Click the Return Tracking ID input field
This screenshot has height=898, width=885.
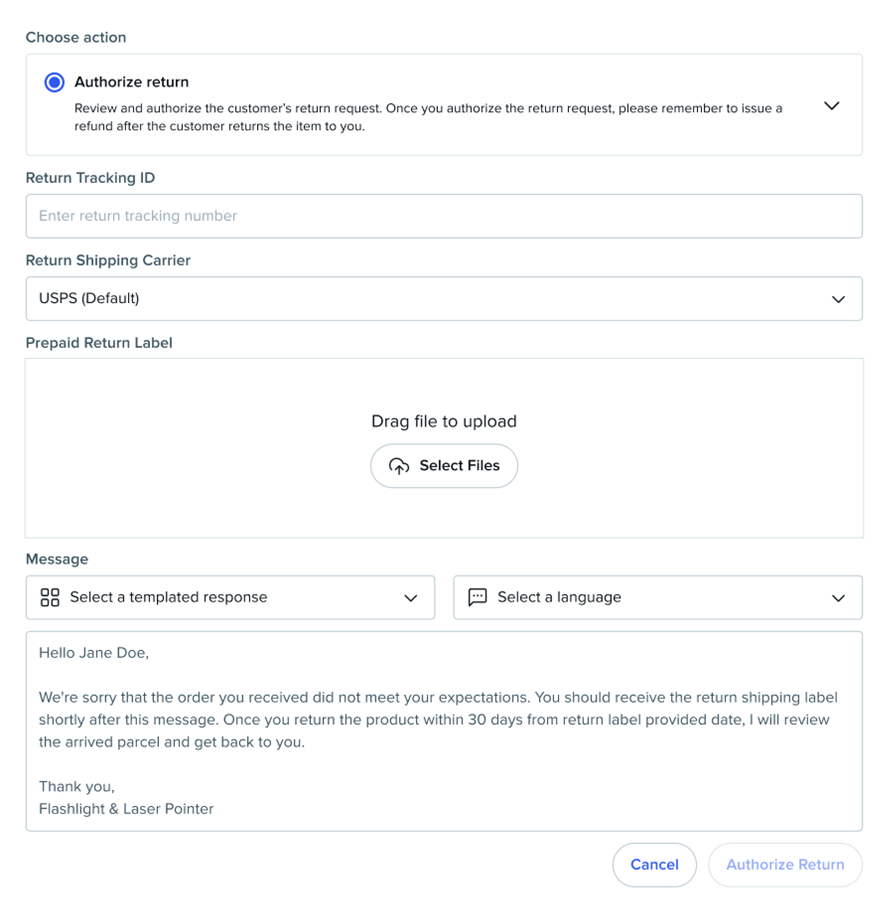(x=443, y=216)
